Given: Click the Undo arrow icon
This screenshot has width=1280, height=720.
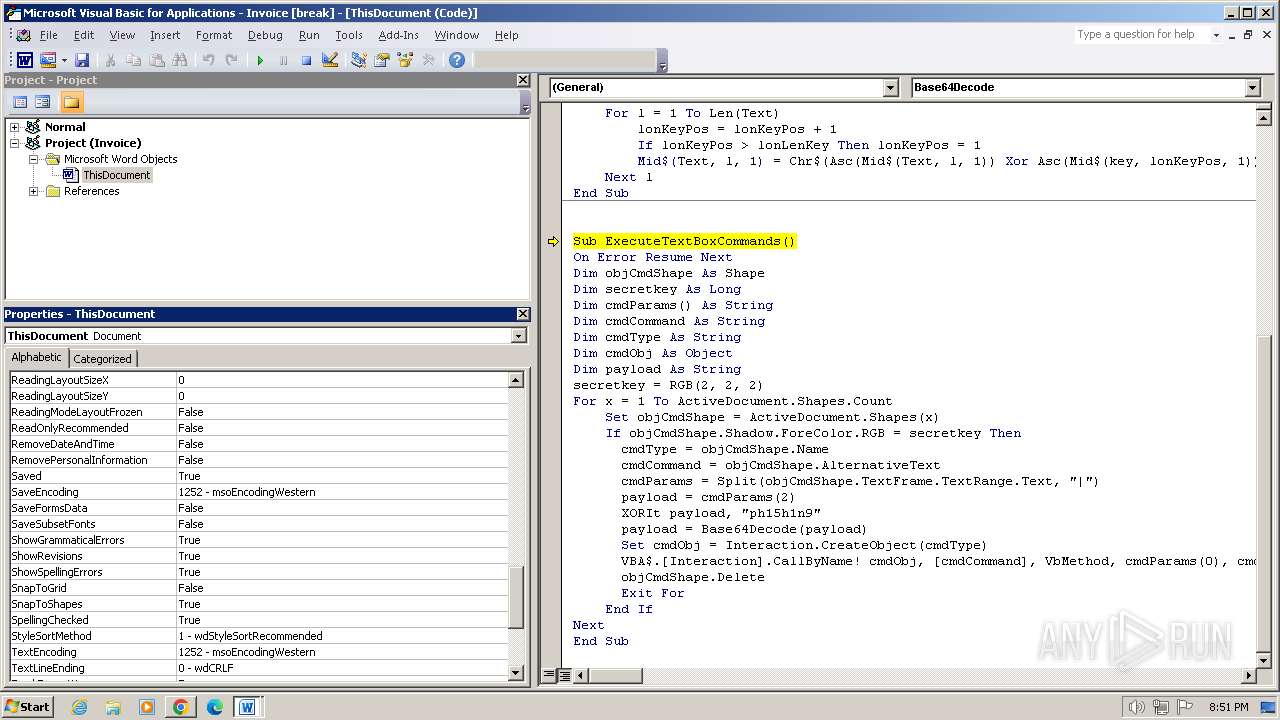Looking at the screenshot, I should click(208, 60).
